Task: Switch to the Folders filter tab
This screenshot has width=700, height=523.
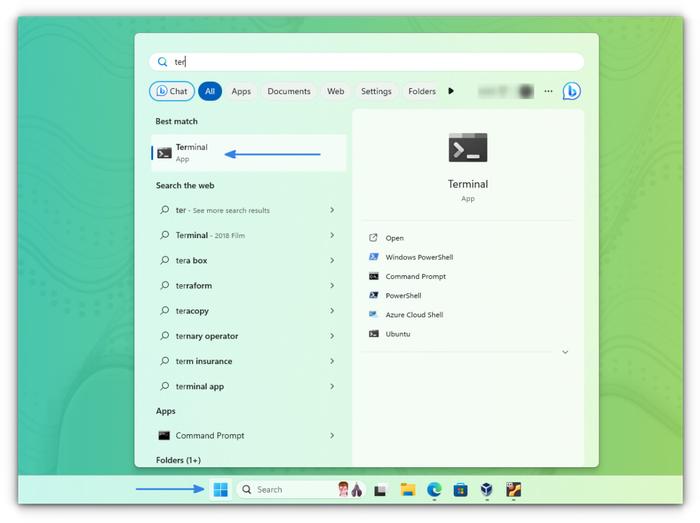Action: coord(421,91)
